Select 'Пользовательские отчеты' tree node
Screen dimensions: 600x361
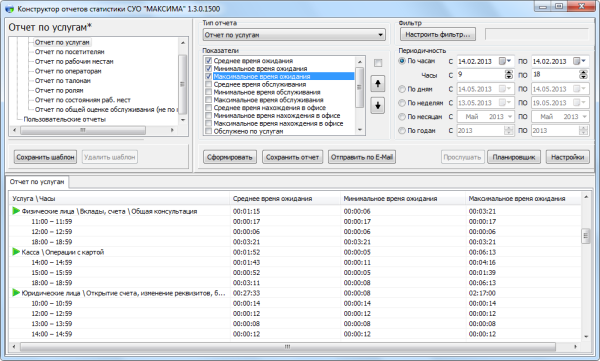coord(65,119)
